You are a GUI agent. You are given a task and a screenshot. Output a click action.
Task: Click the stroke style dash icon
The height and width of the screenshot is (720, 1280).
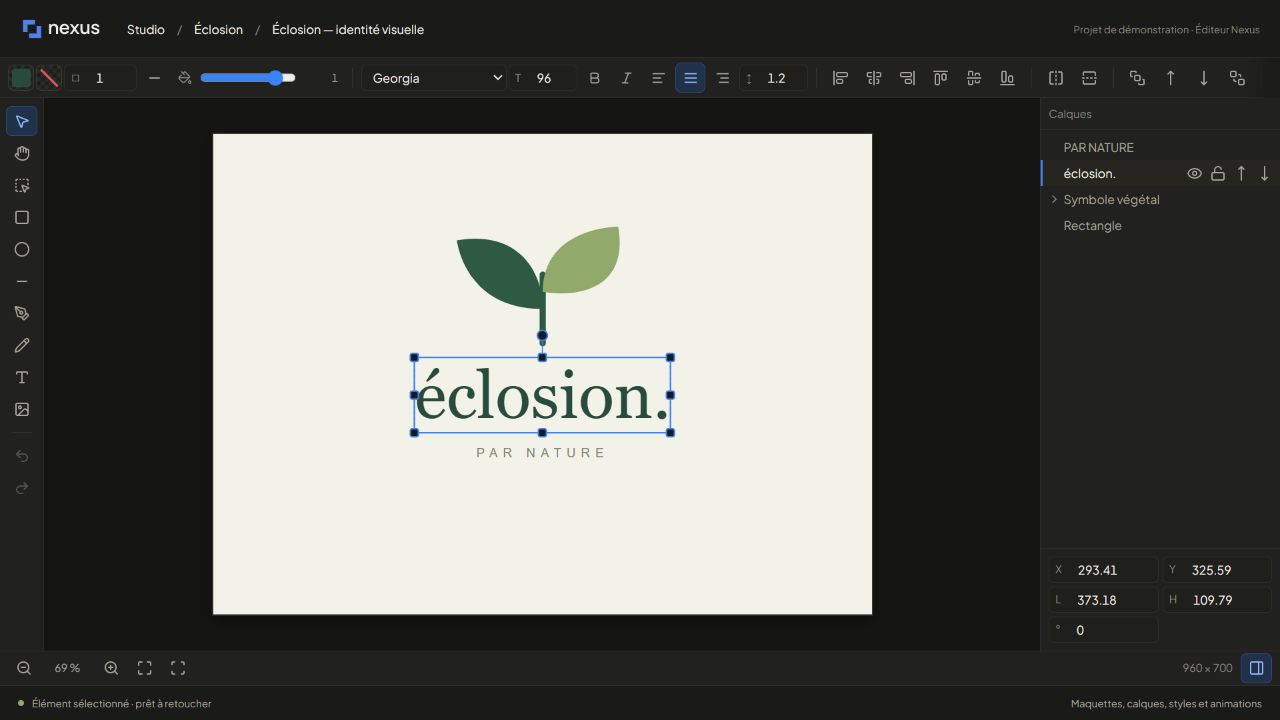154,78
